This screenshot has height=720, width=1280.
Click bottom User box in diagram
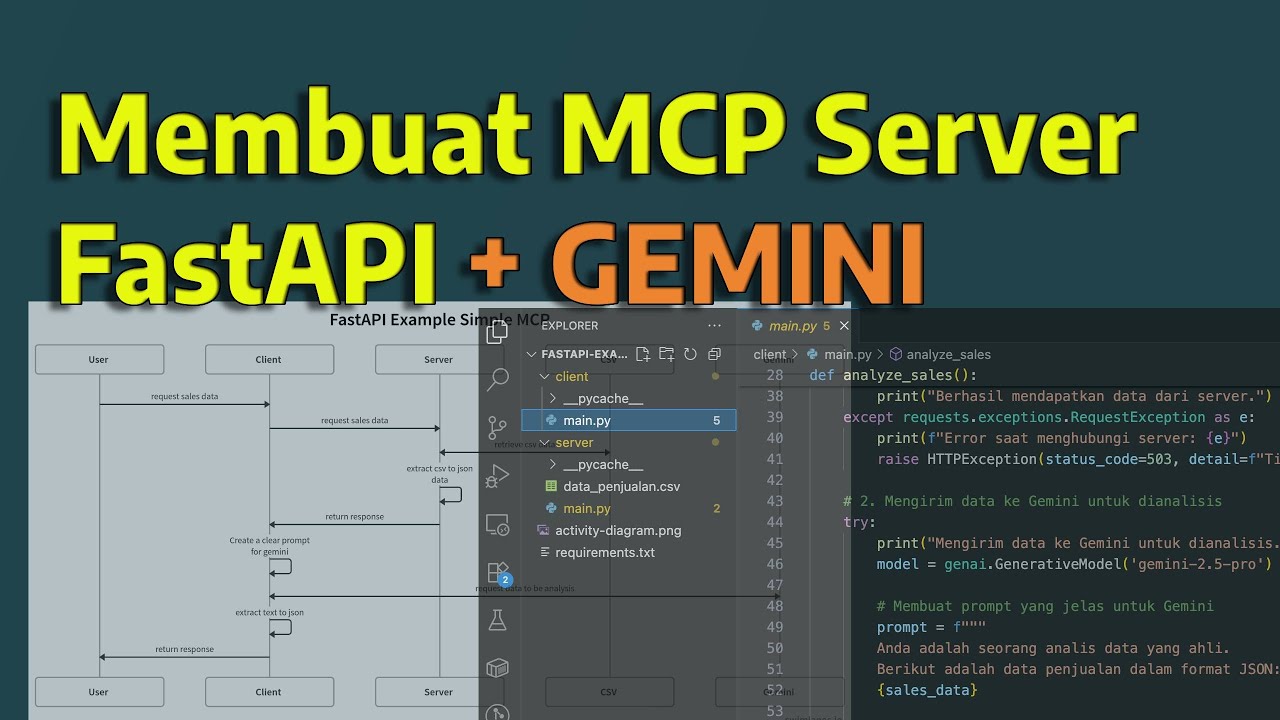[x=99, y=691]
